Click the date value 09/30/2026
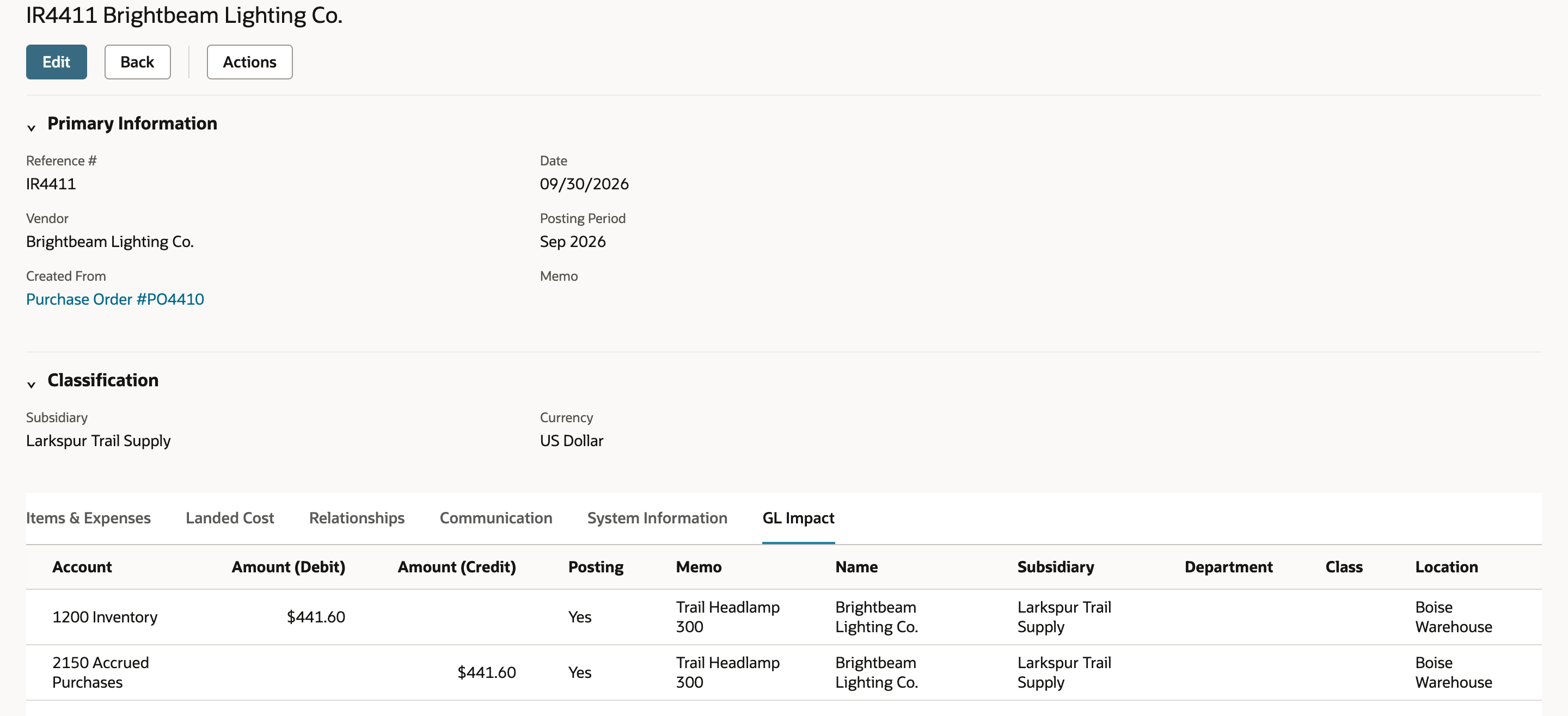Image resolution: width=1568 pixels, height=716 pixels. pos(584,184)
